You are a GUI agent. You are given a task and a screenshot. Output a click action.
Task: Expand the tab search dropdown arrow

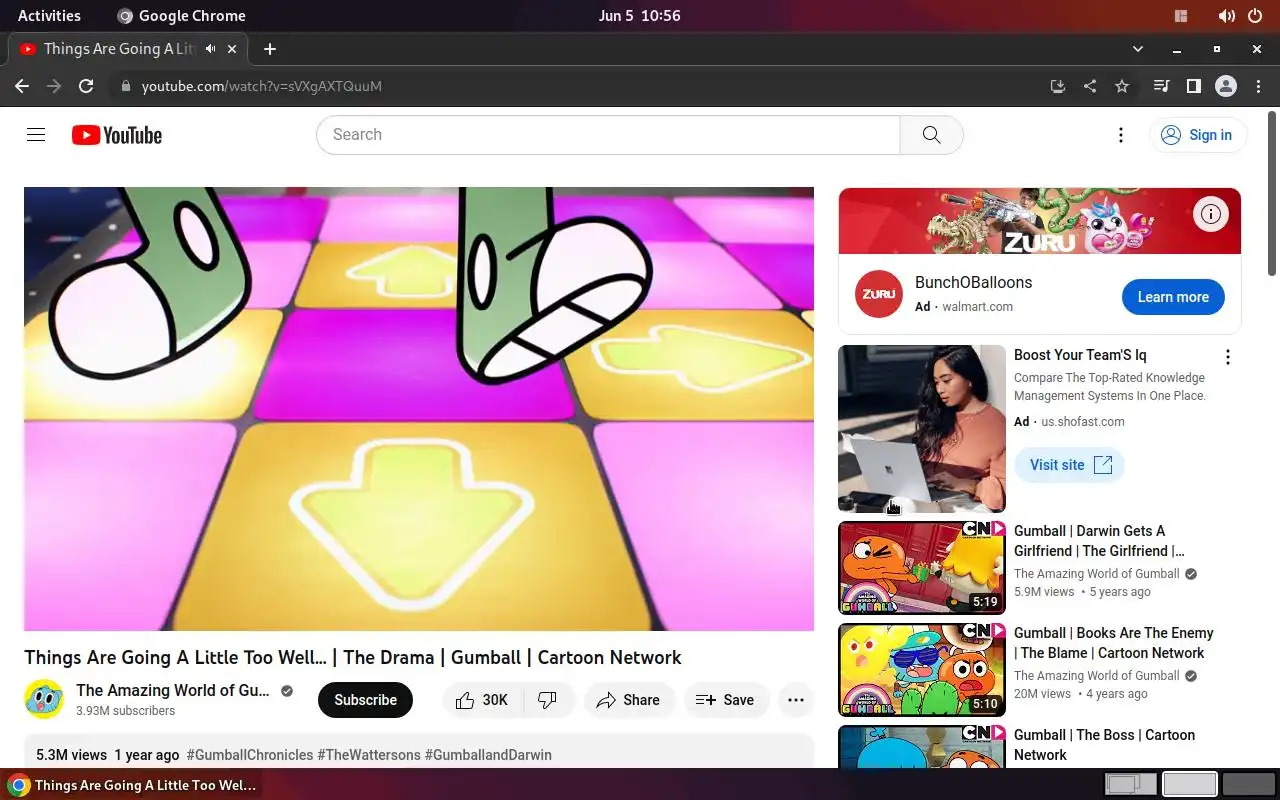[1137, 48]
